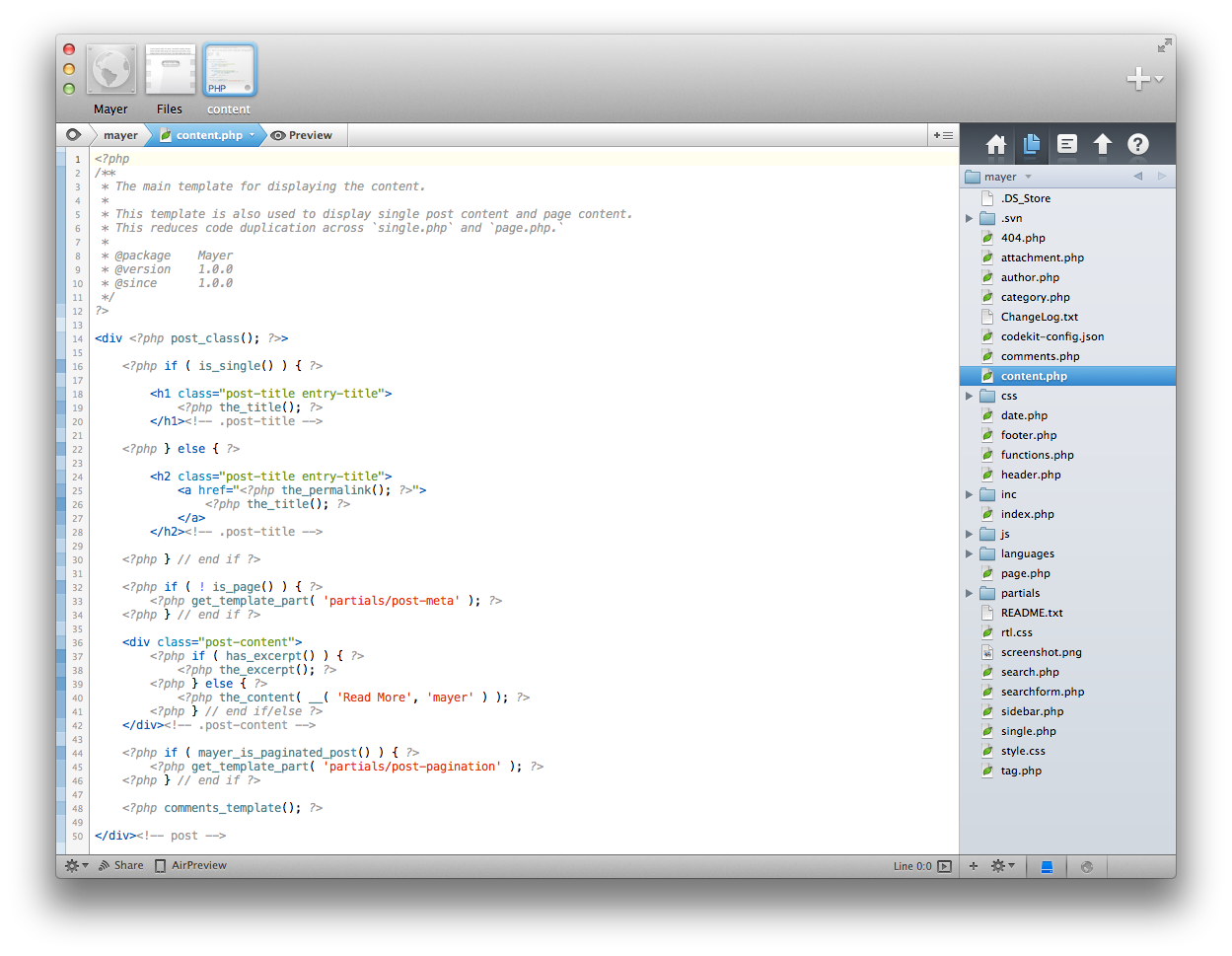
Task: Click the Files sidebar icon
Action: click(1032, 145)
